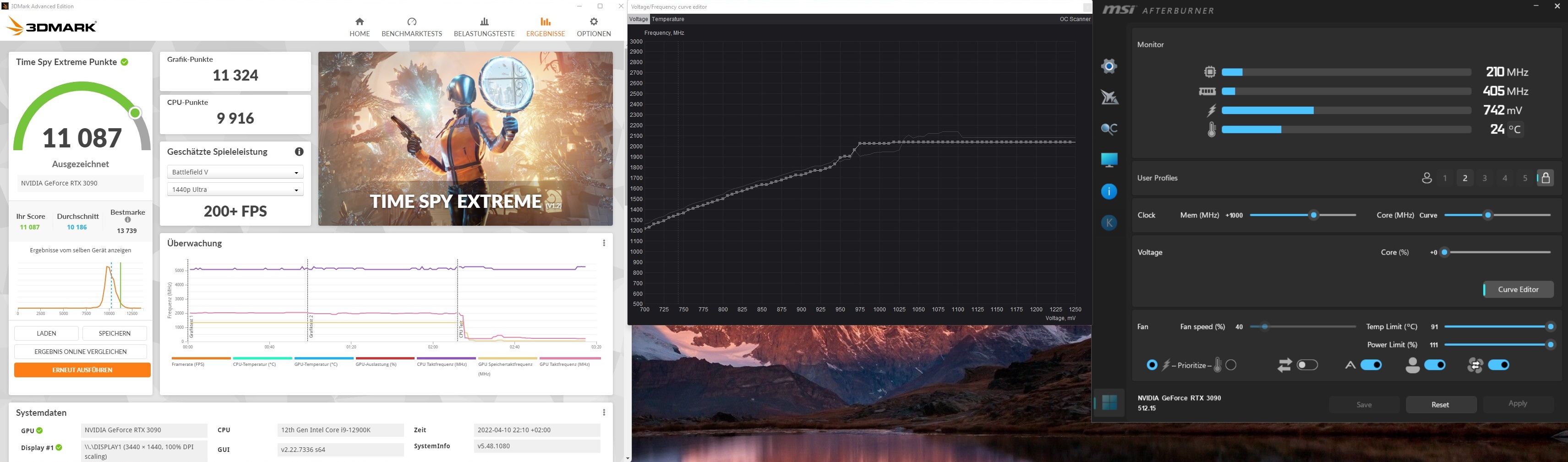
Task: Select user profile 3 in Afterburner
Action: (1485, 179)
